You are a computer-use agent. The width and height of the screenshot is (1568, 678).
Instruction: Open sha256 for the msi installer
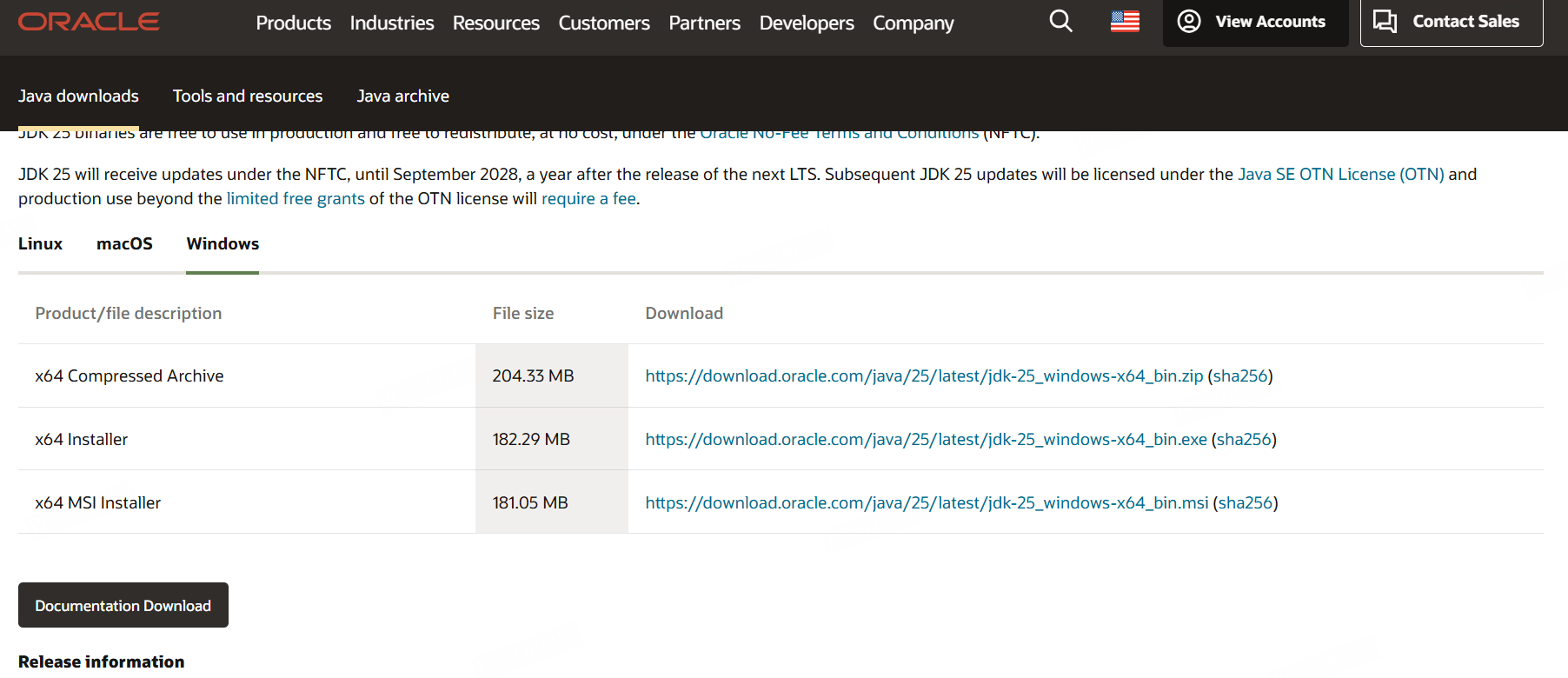[1246, 502]
